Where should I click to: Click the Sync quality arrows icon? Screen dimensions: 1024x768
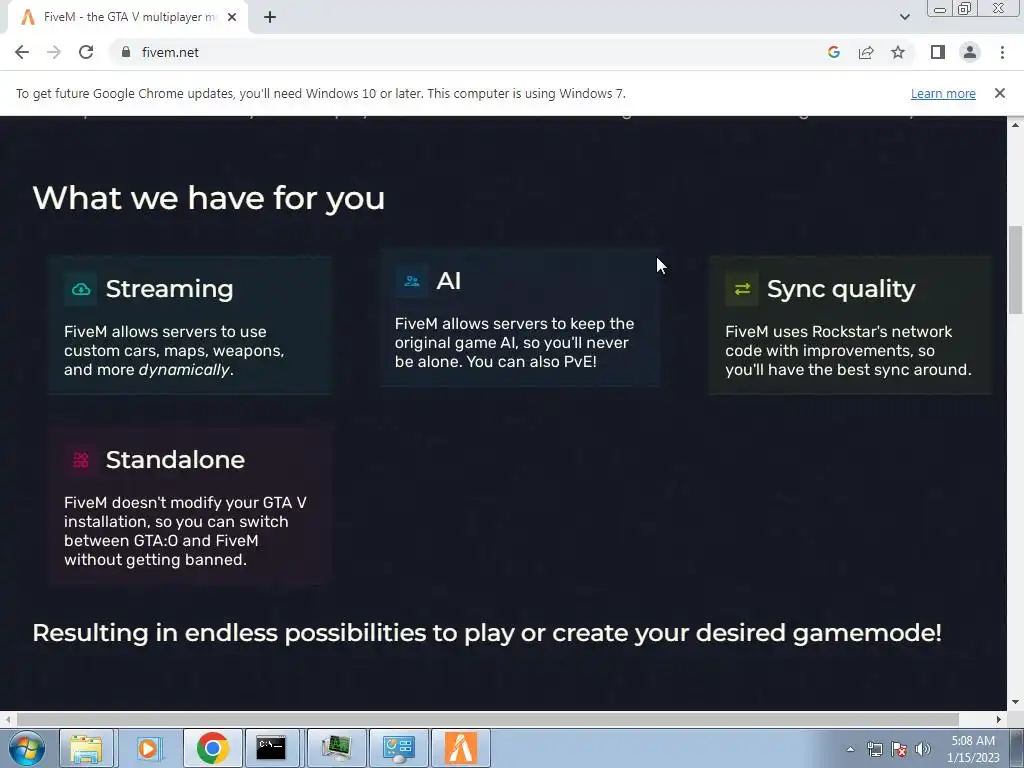coord(742,289)
